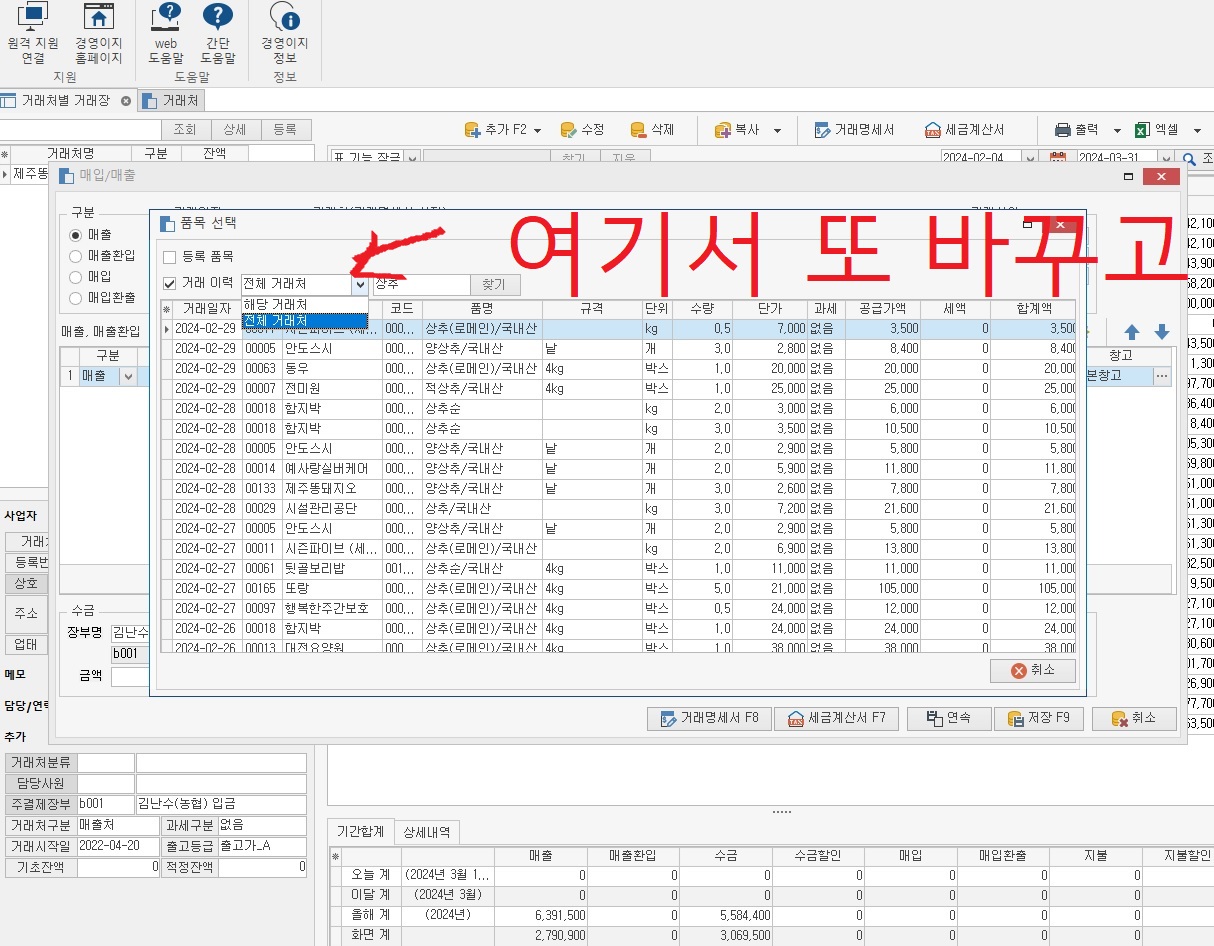
Task: Open the web 도움말 icon
Action: 165,18
